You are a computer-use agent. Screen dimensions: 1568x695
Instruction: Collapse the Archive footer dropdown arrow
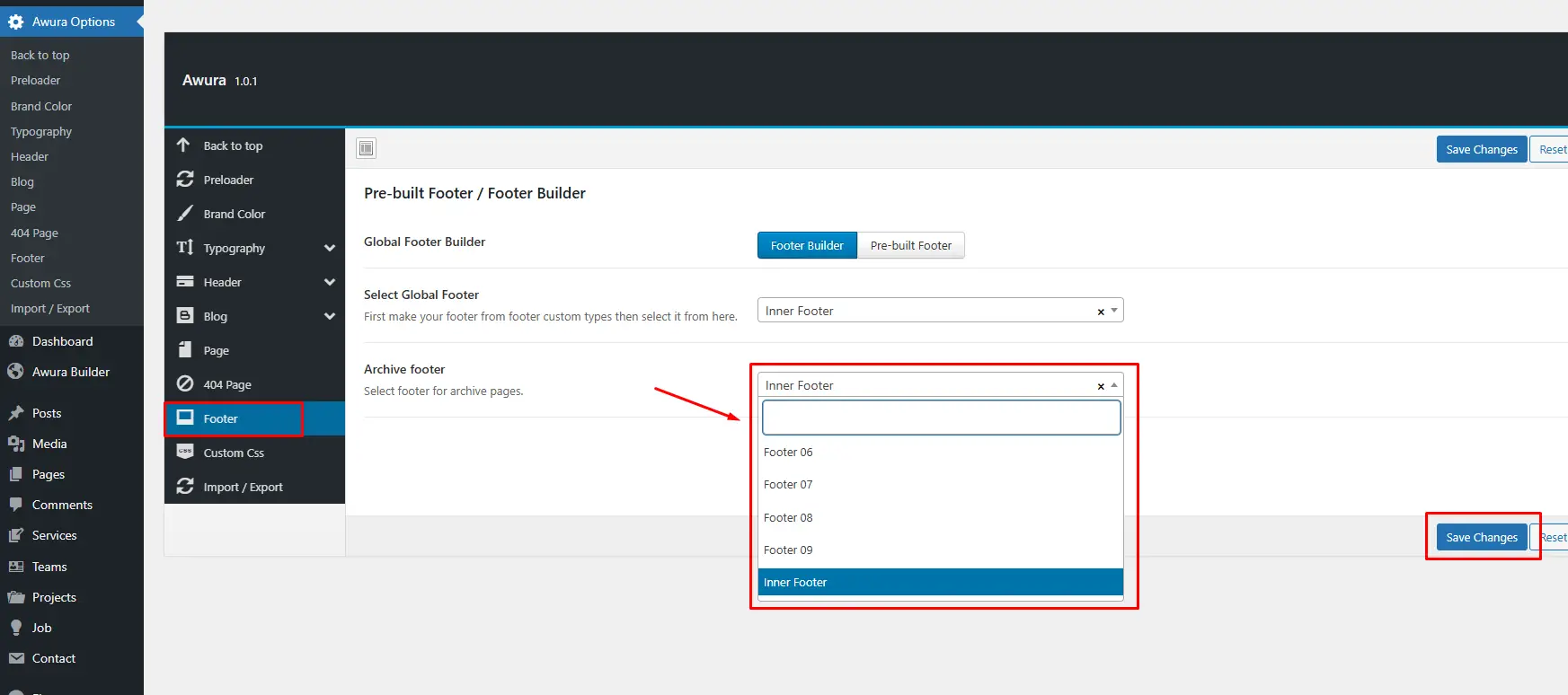1114,385
